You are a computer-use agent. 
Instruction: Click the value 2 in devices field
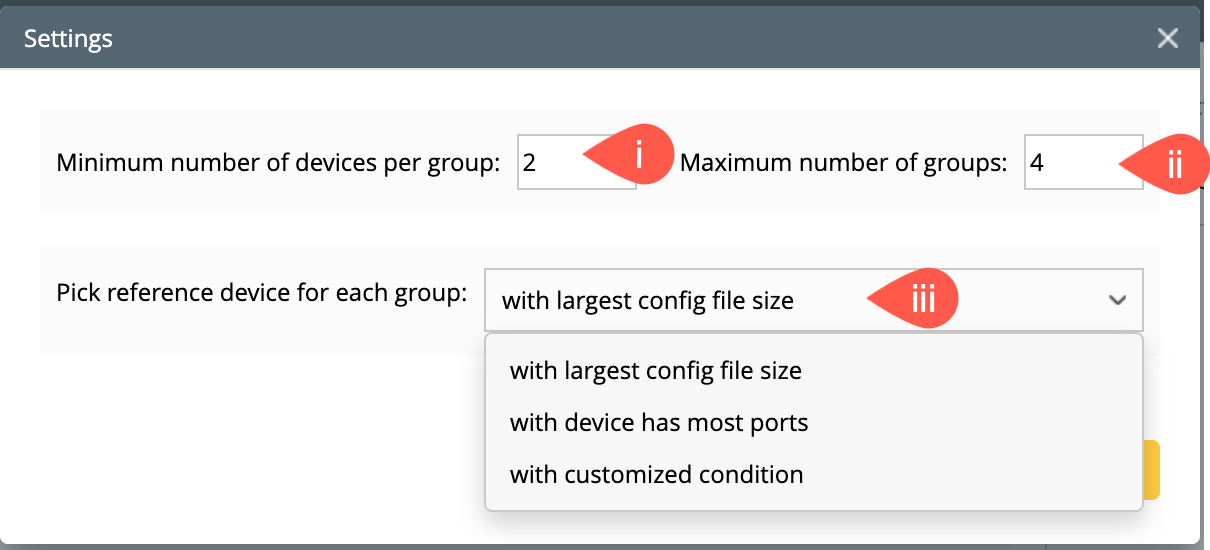coord(529,162)
